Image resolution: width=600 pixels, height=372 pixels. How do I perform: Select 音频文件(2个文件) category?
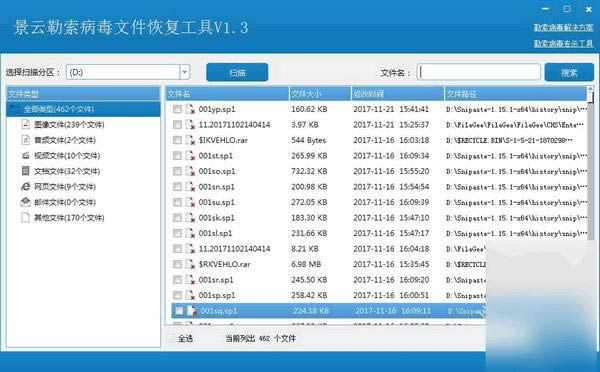pyautogui.click(x=65, y=140)
